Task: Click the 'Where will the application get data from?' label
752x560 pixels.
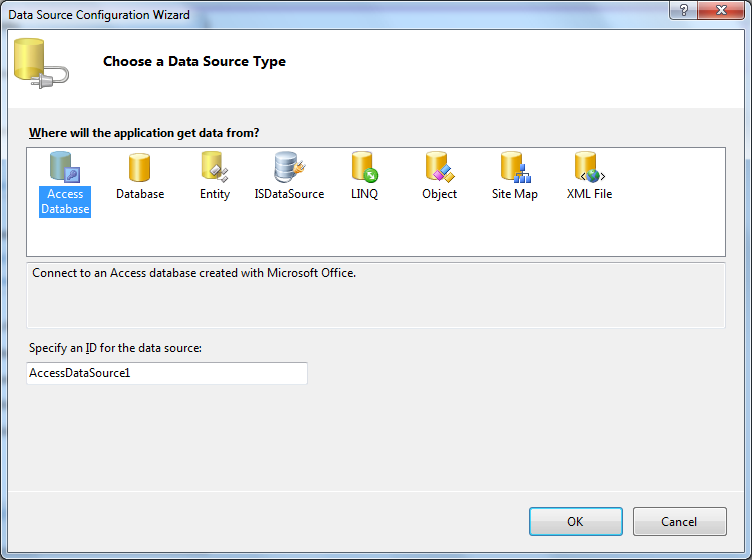Action: pos(144,133)
